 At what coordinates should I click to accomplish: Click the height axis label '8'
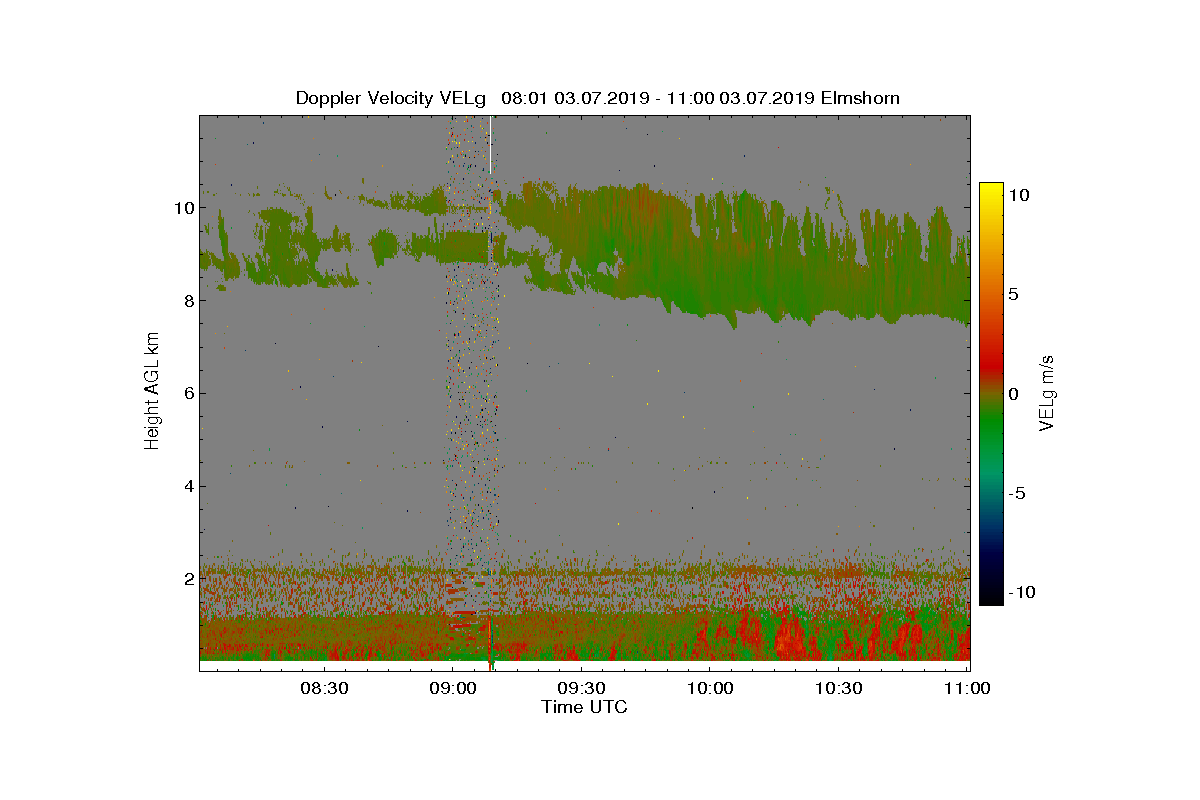188,301
